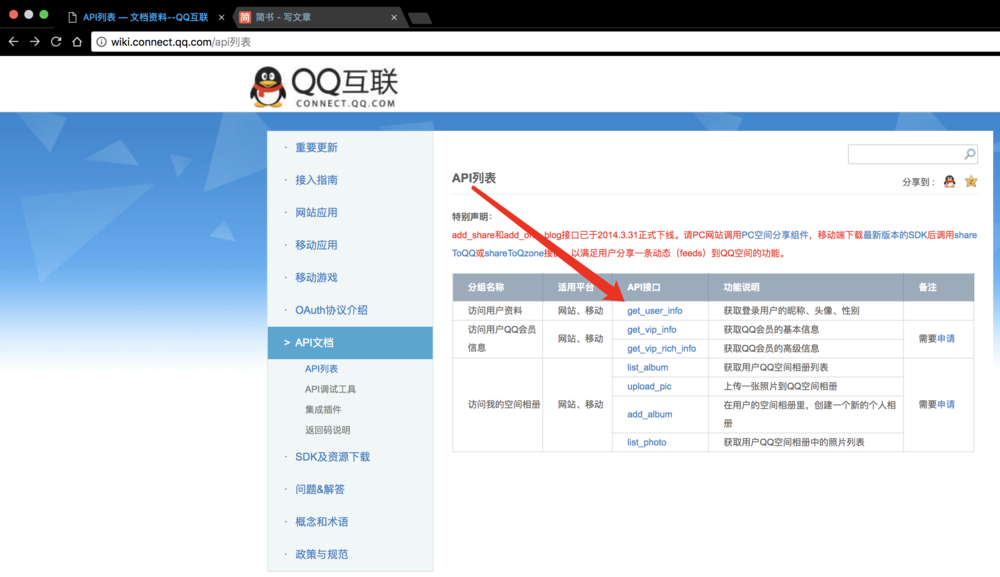The image size is (1000, 577).
Task: Open 政策与规范 in sidebar
Action: 321,554
